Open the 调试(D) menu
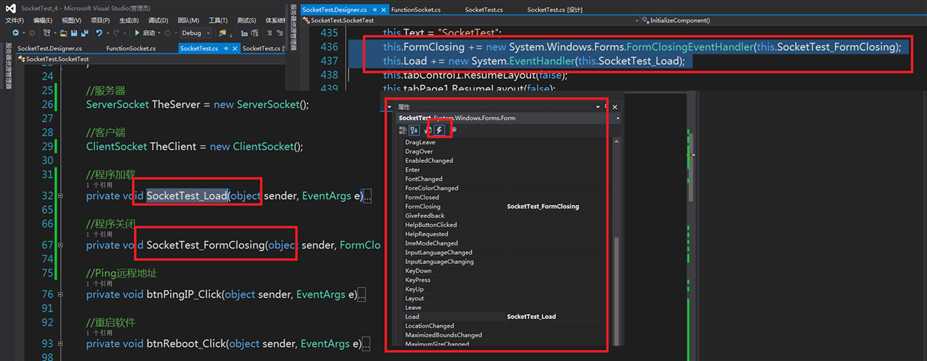This screenshot has height=361, width=927. click(158, 21)
